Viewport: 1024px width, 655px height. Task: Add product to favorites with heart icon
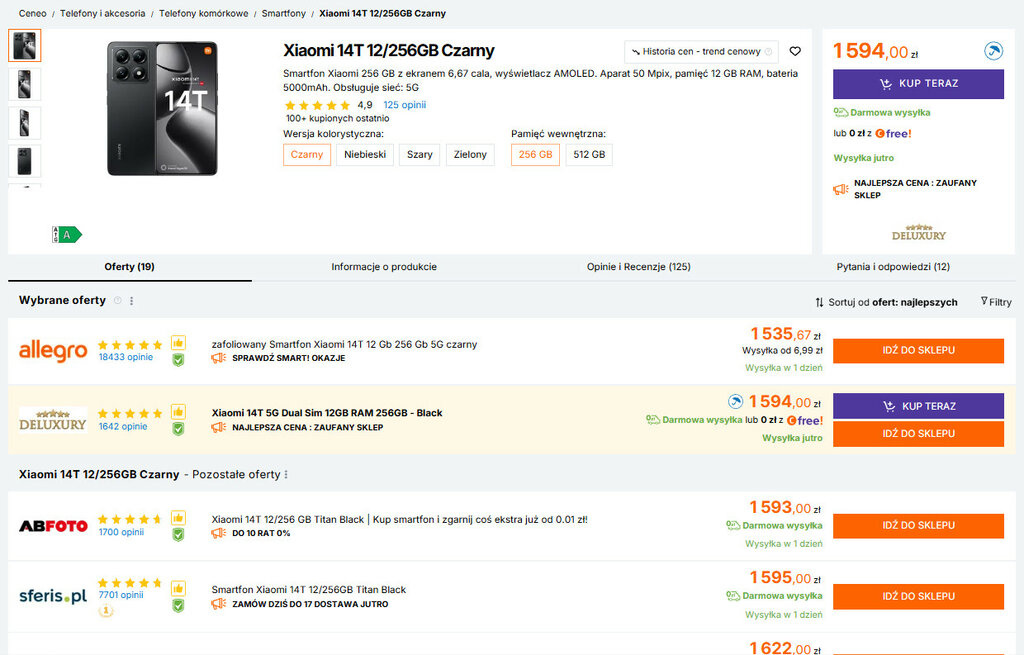coord(795,52)
